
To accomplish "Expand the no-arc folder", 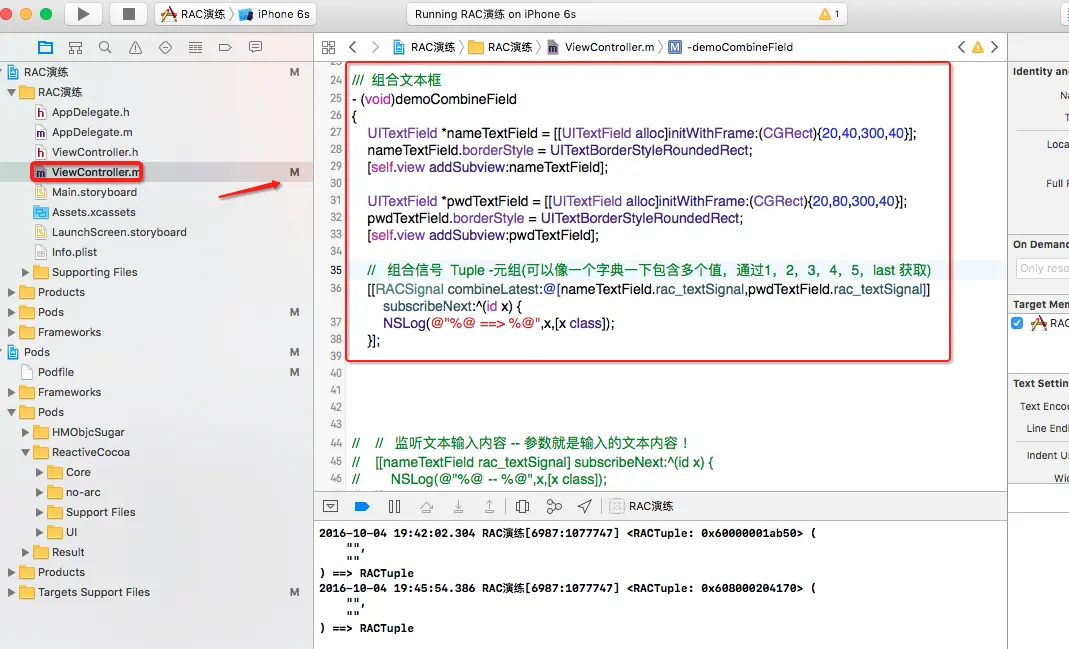I will click(40, 492).
